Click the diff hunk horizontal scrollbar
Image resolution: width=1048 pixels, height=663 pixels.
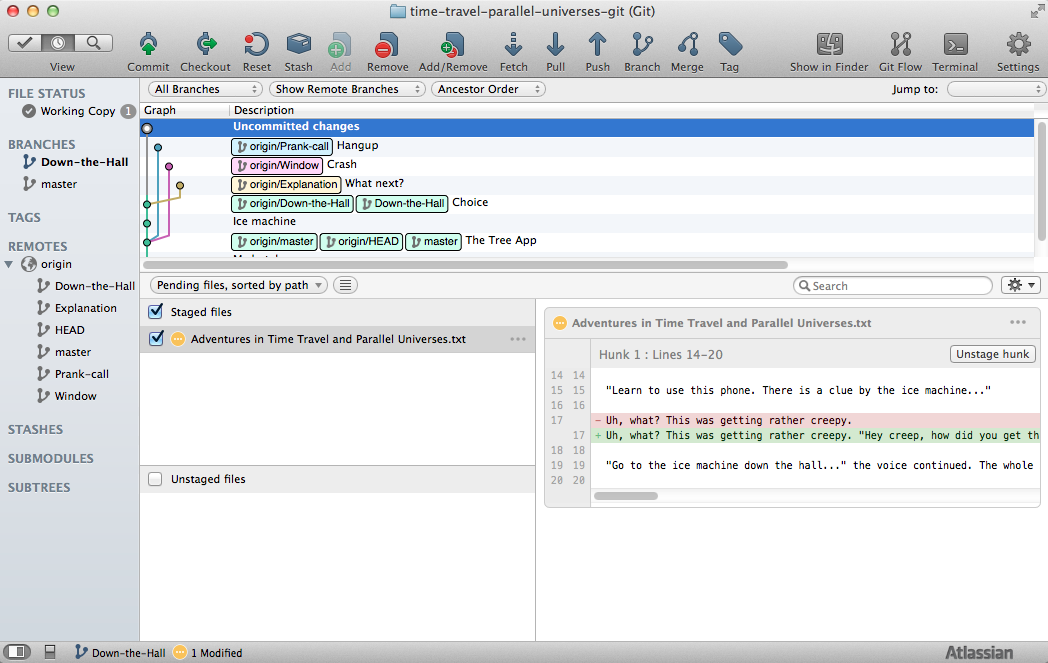pos(626,496)
